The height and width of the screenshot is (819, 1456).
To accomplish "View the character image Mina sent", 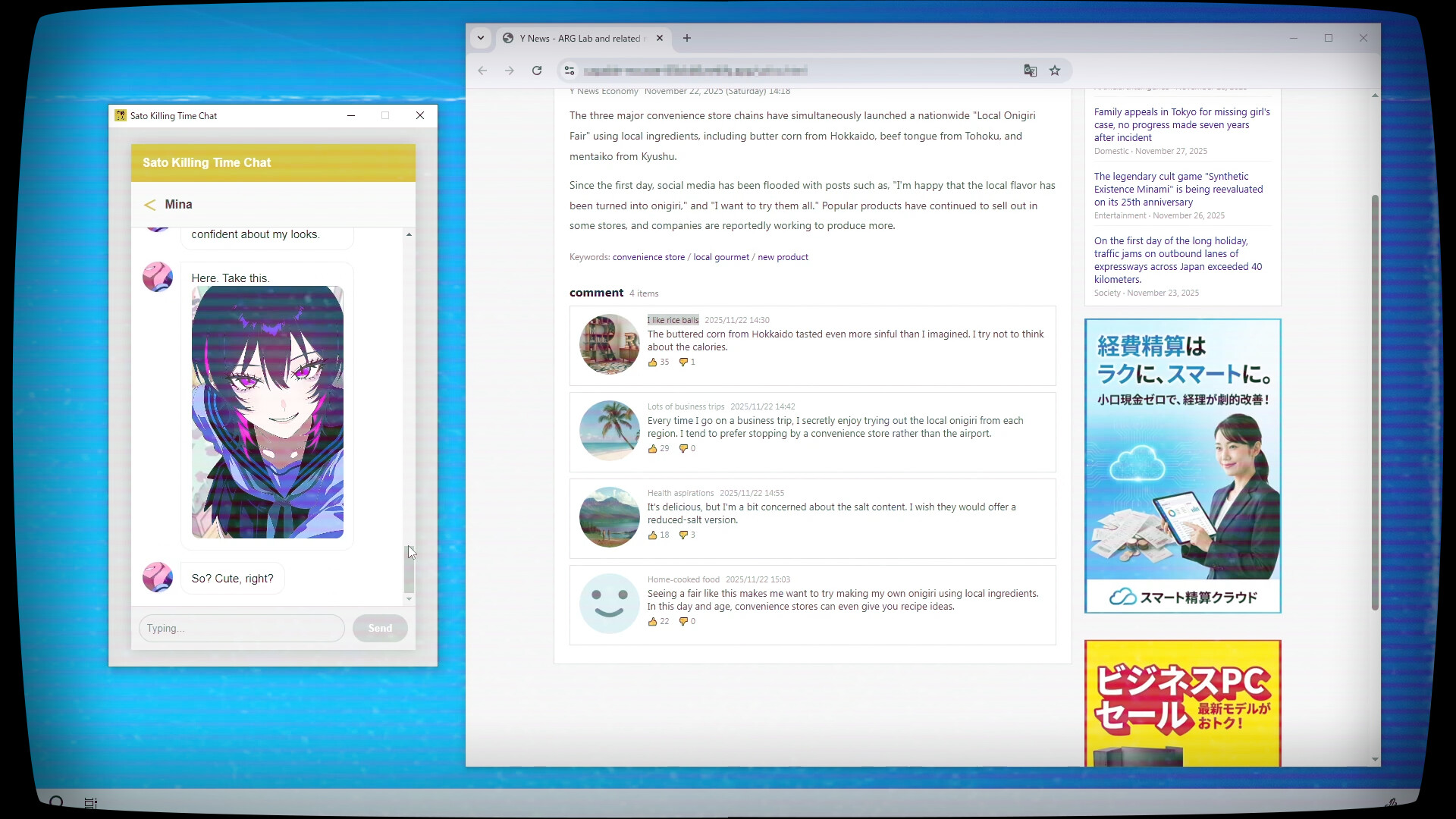I will 267,409.
